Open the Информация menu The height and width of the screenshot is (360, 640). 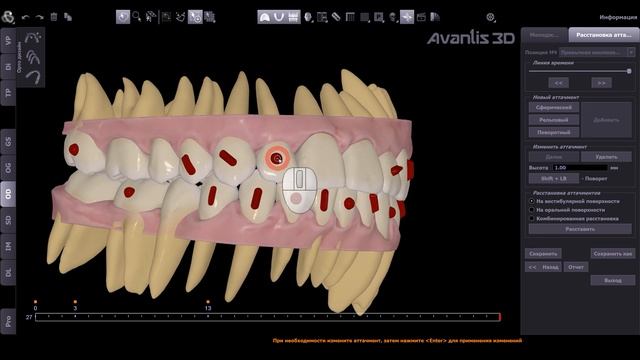point(618,17)
